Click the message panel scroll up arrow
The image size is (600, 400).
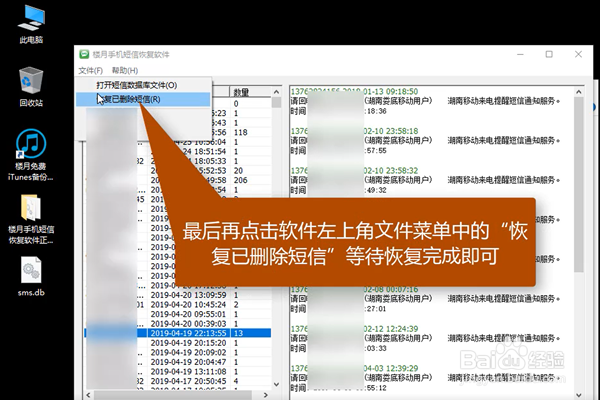[579, 92]
